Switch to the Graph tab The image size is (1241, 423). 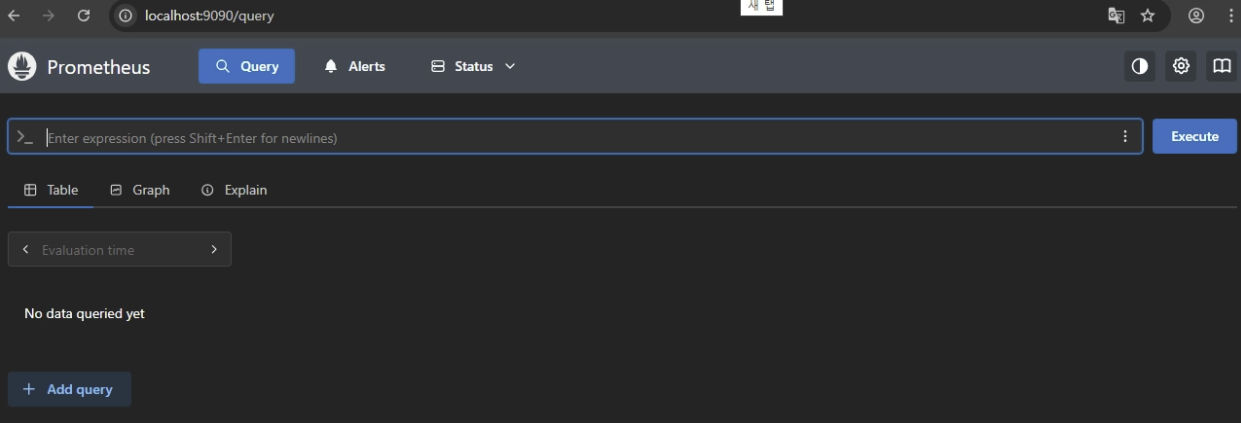(140, 190)
